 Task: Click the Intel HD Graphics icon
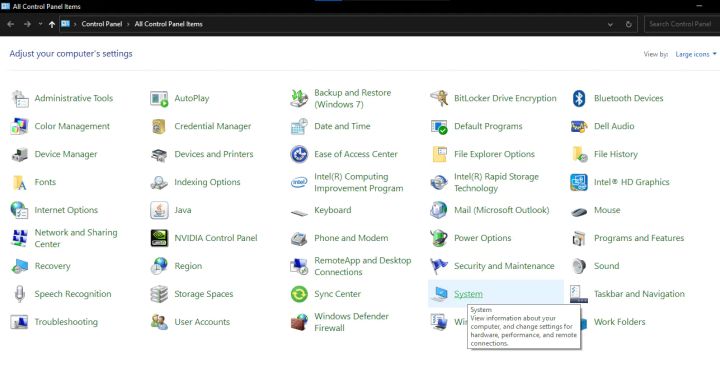(x=579, y=182)
